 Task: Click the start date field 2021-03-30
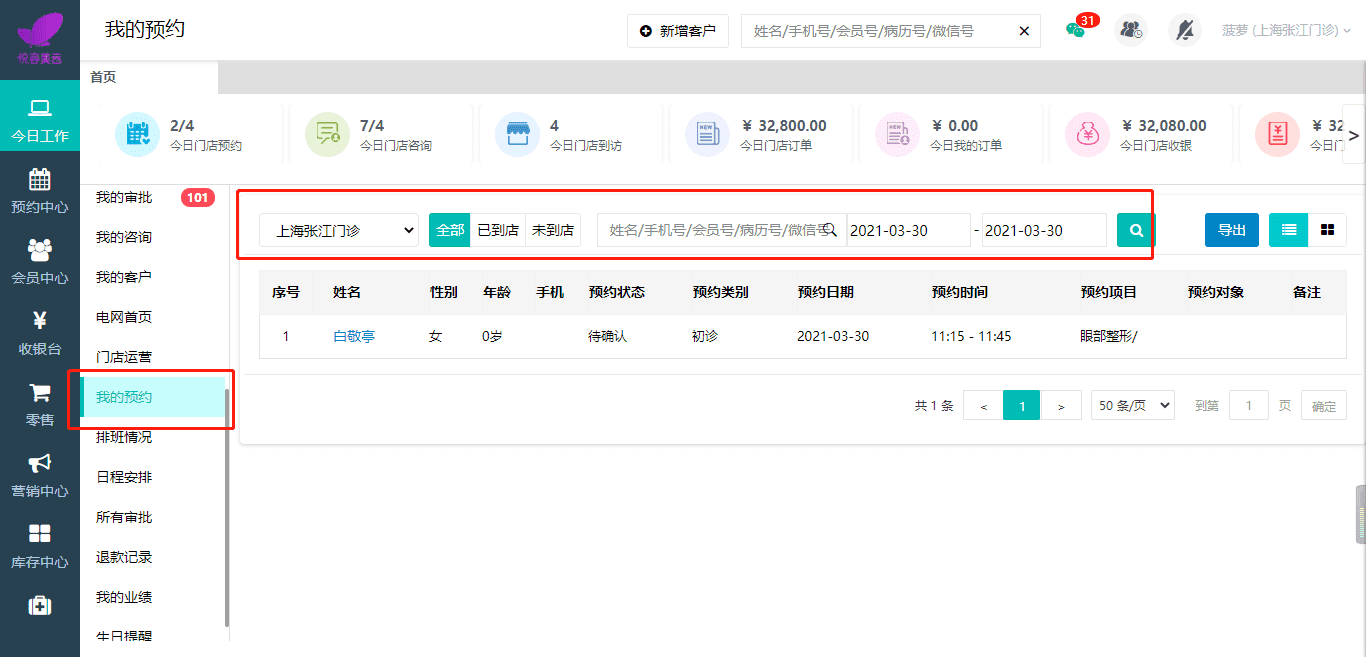(908, 230)
